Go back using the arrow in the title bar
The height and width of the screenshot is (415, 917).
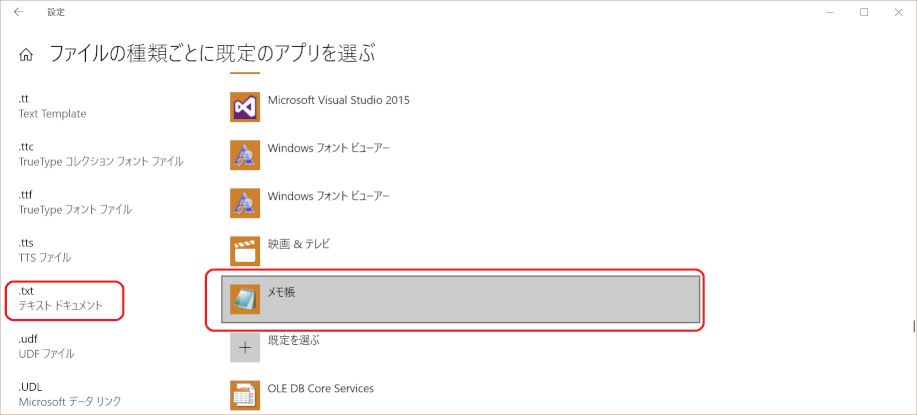(x=19, y=12)
